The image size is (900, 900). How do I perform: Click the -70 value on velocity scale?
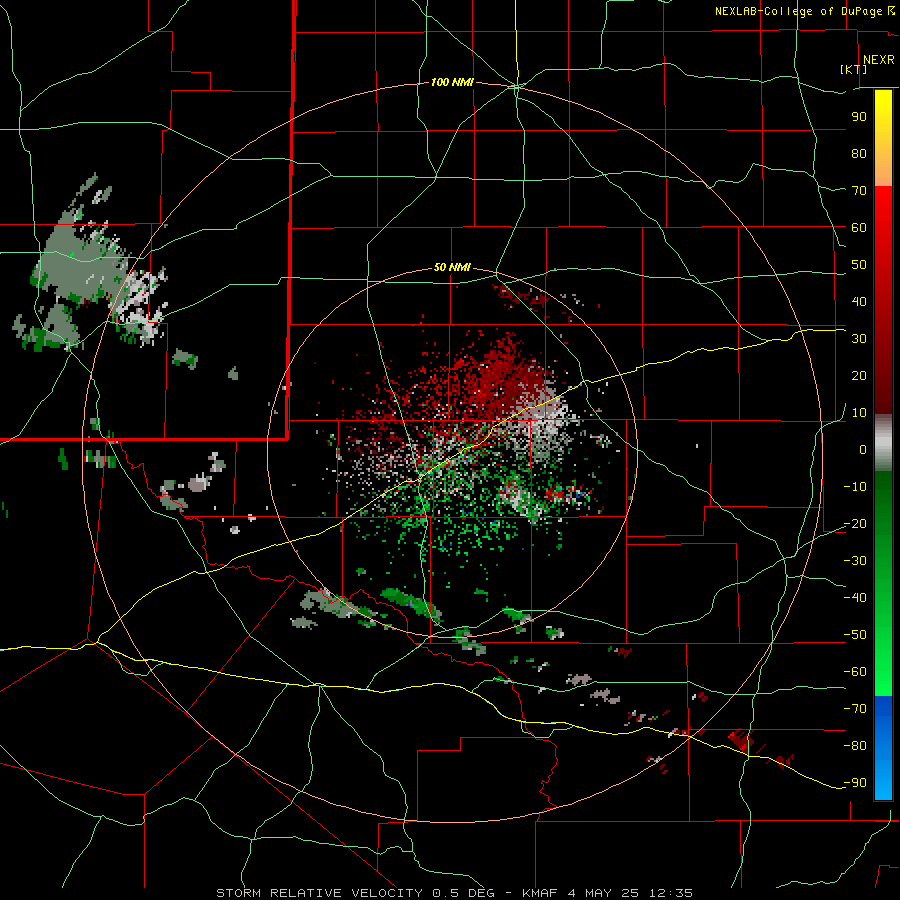[855, 709]
